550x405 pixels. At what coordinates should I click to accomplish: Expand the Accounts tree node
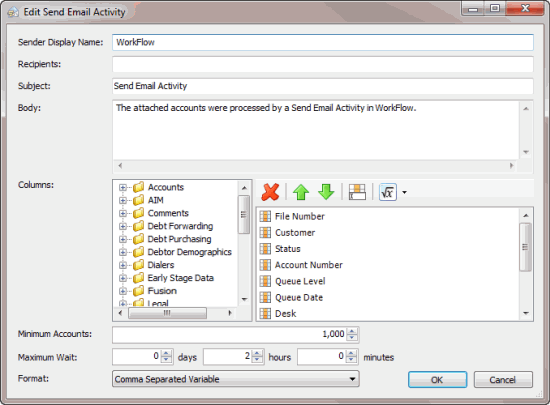coord(122,188)
